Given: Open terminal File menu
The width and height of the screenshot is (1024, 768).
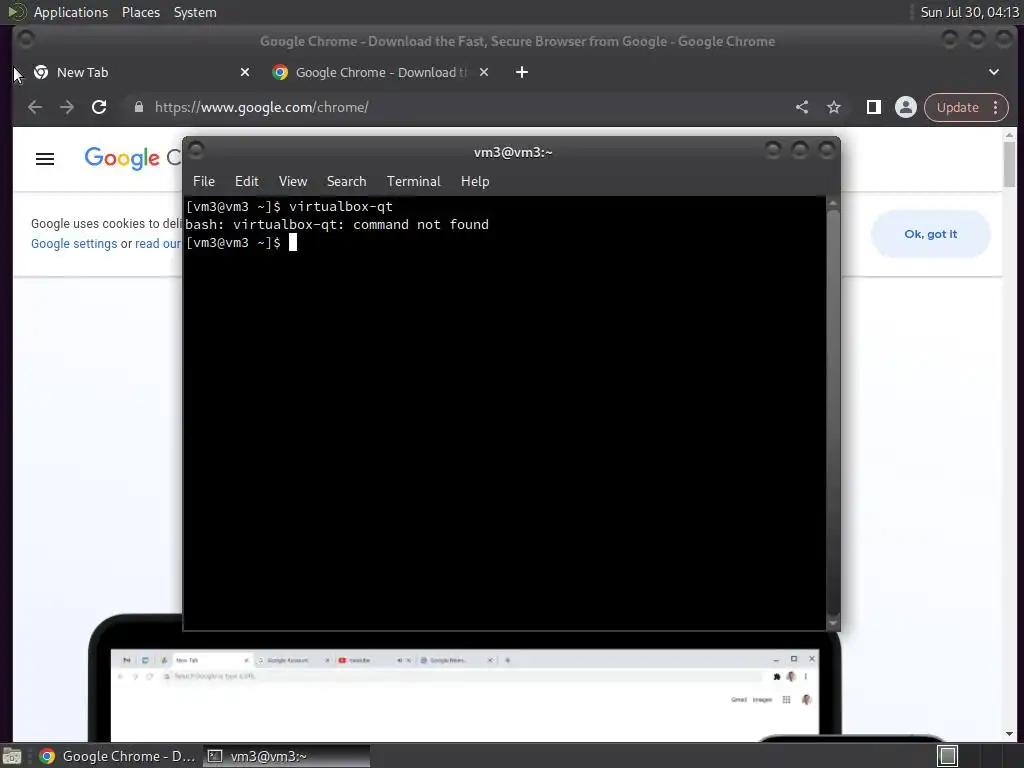Looking at the screenshot, I should (x=204, y=182).
